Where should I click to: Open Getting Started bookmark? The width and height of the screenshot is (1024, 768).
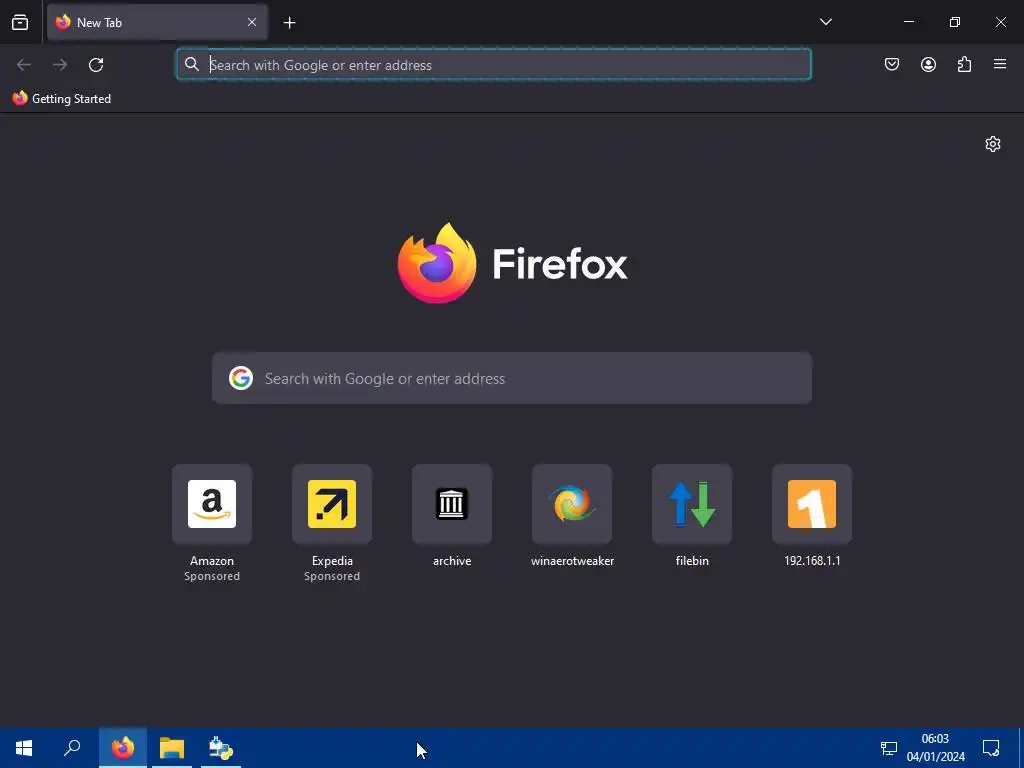pyautogui.click(x=61, y=99)
